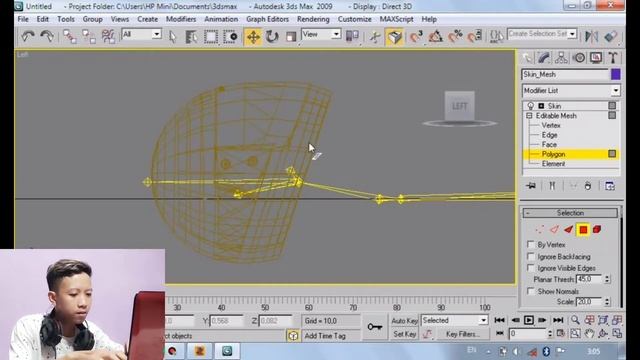Open the Key Filters dialog
The width and height of the screenshot is (640, 360).
(462, 334)
